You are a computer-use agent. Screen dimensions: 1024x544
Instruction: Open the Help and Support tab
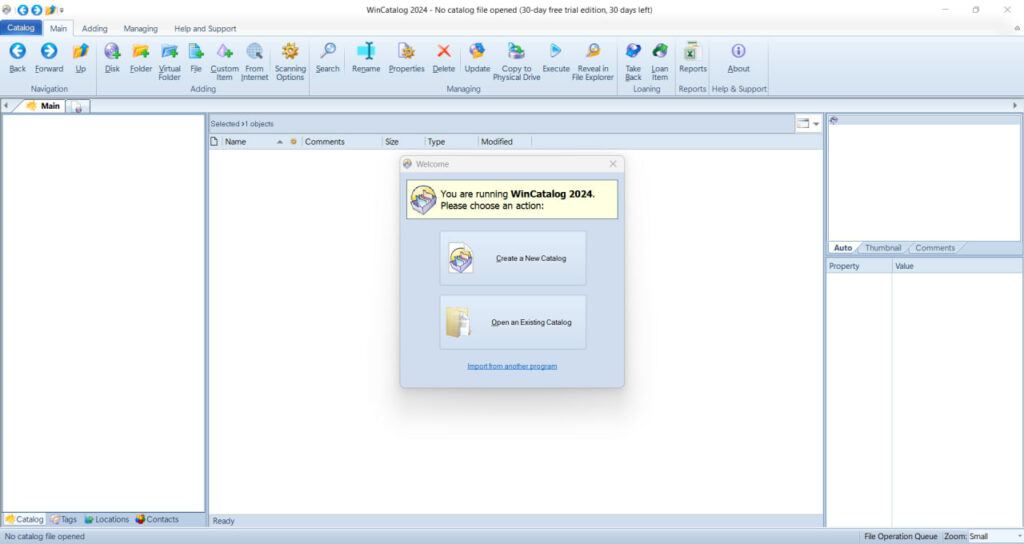(x=205, y=29)
